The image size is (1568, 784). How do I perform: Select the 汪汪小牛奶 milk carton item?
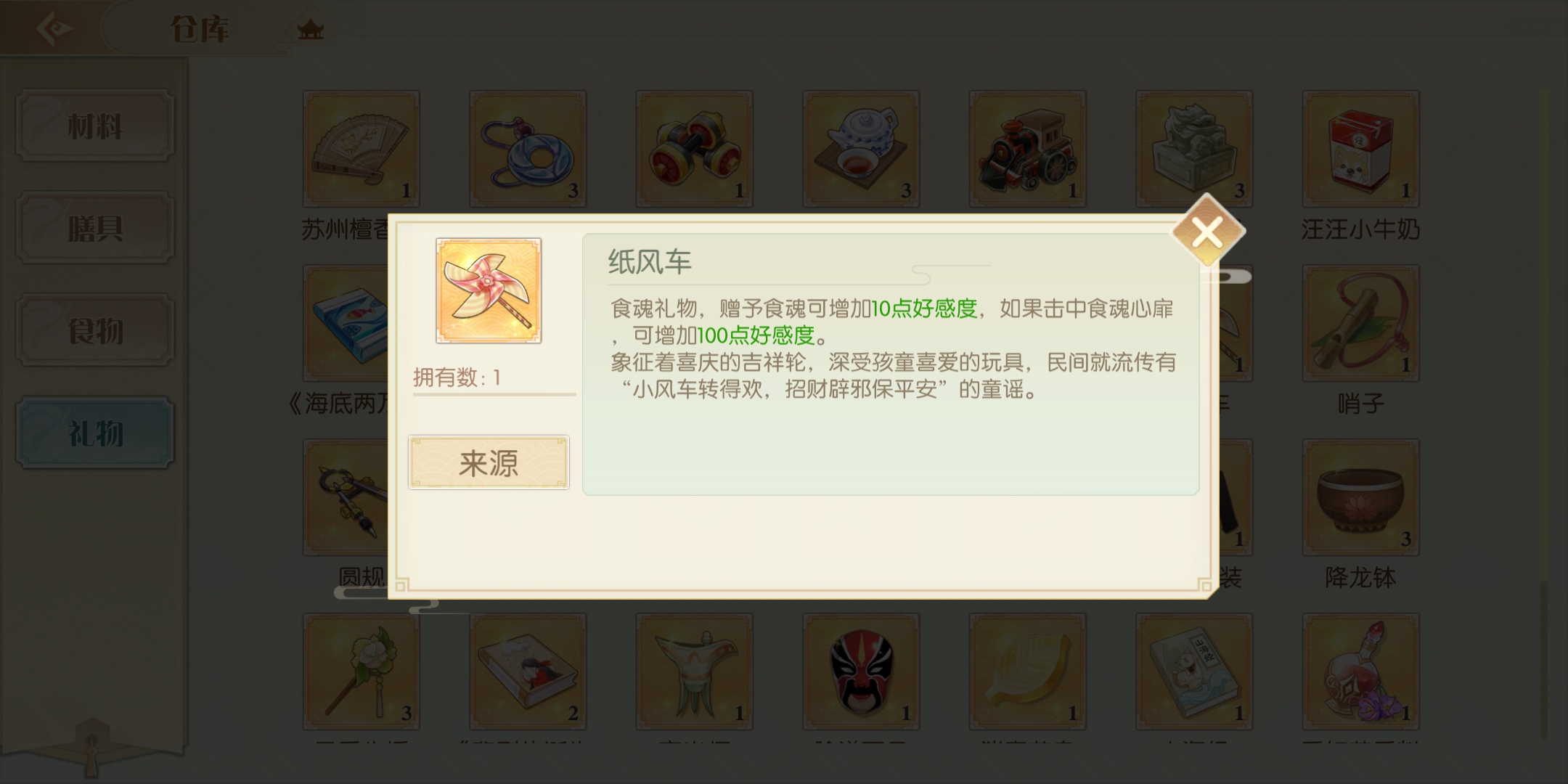click(x=1360, y=149)
